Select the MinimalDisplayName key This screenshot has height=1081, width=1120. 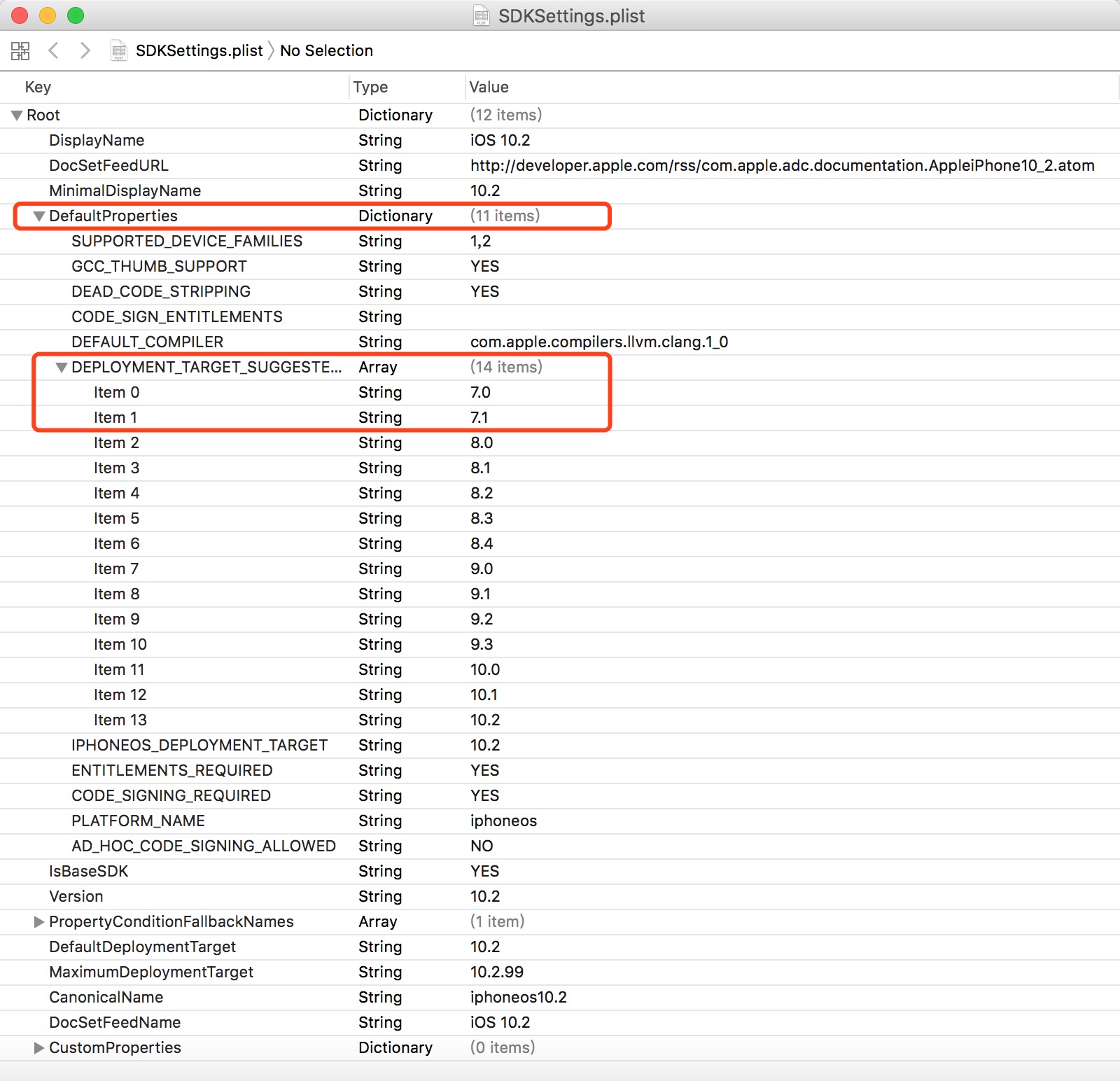coord(125,190)
